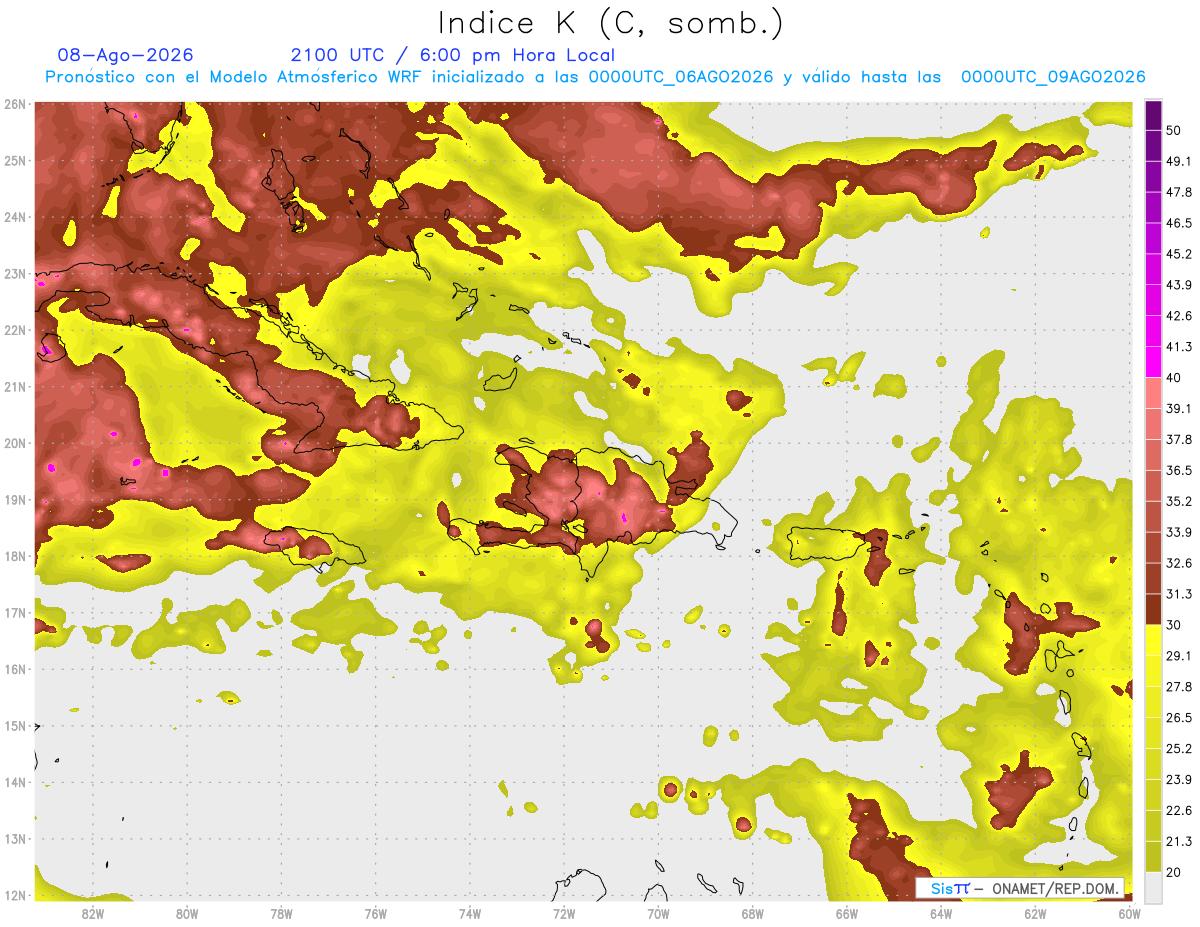Image resolution: width=1200 pixels, height=927 pixels.
Task: Click the '49.1' colorbar label
Action: (1179, 161)
